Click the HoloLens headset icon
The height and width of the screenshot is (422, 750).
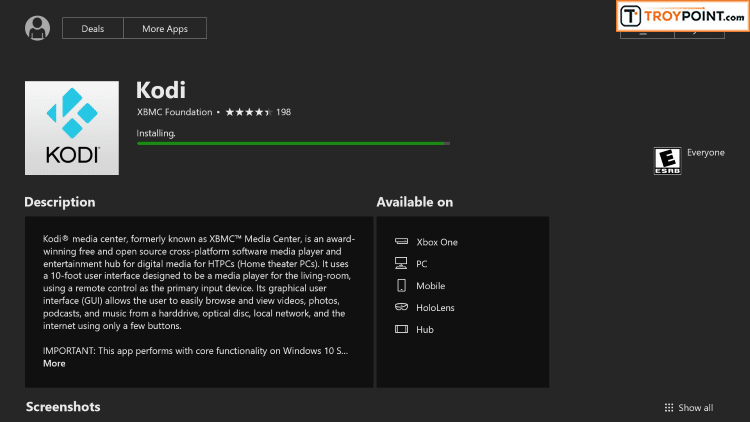401,307
